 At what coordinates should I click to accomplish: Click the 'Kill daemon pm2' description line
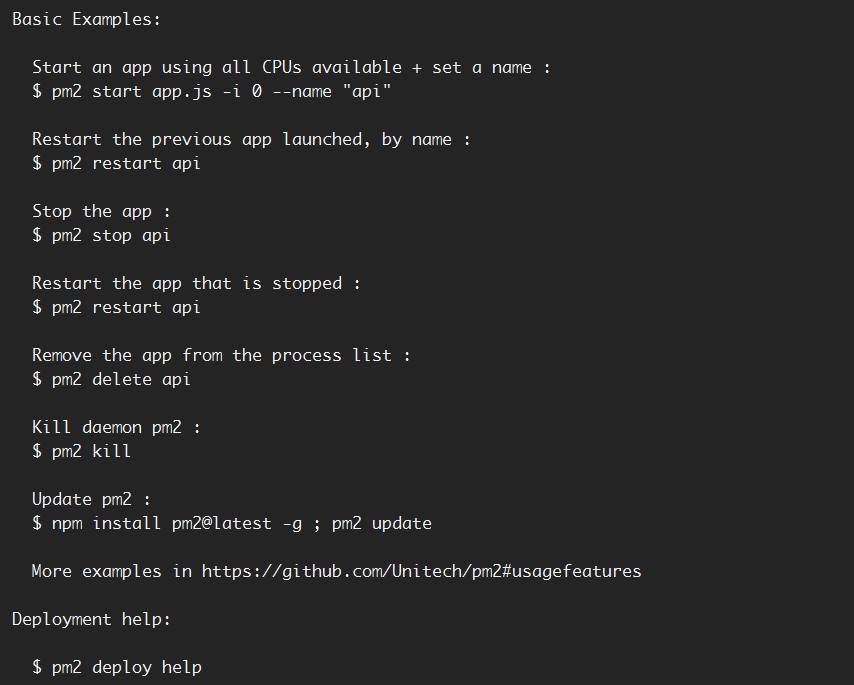click(x=116, y=427)
